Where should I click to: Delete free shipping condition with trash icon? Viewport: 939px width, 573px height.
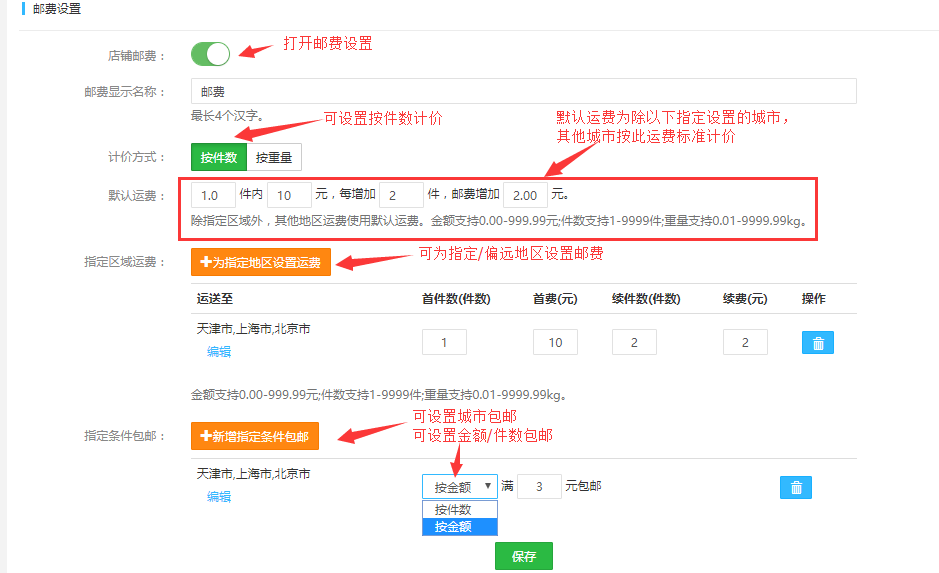tap(795, 487)
